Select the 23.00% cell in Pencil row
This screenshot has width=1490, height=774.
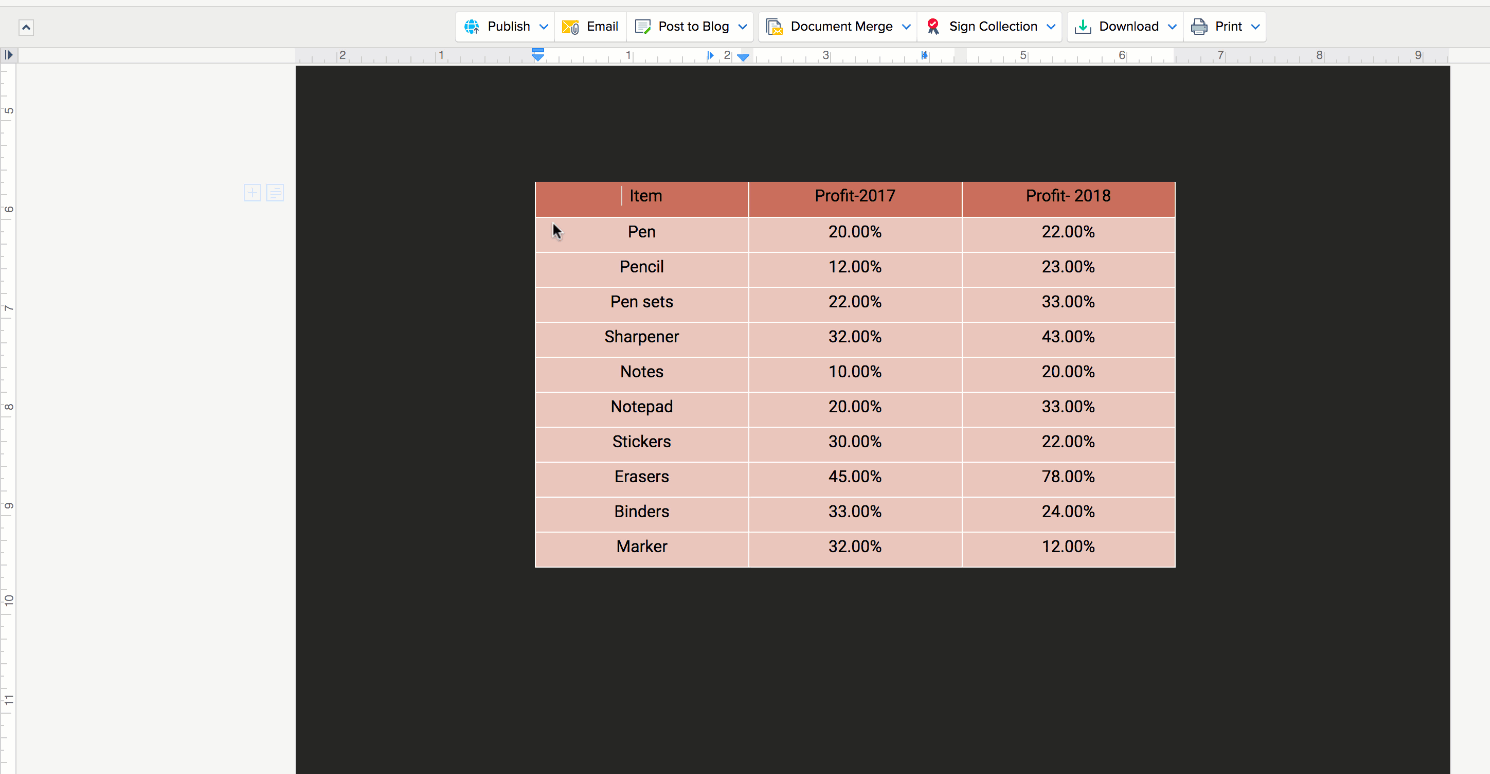click(x=1069, y=270)
